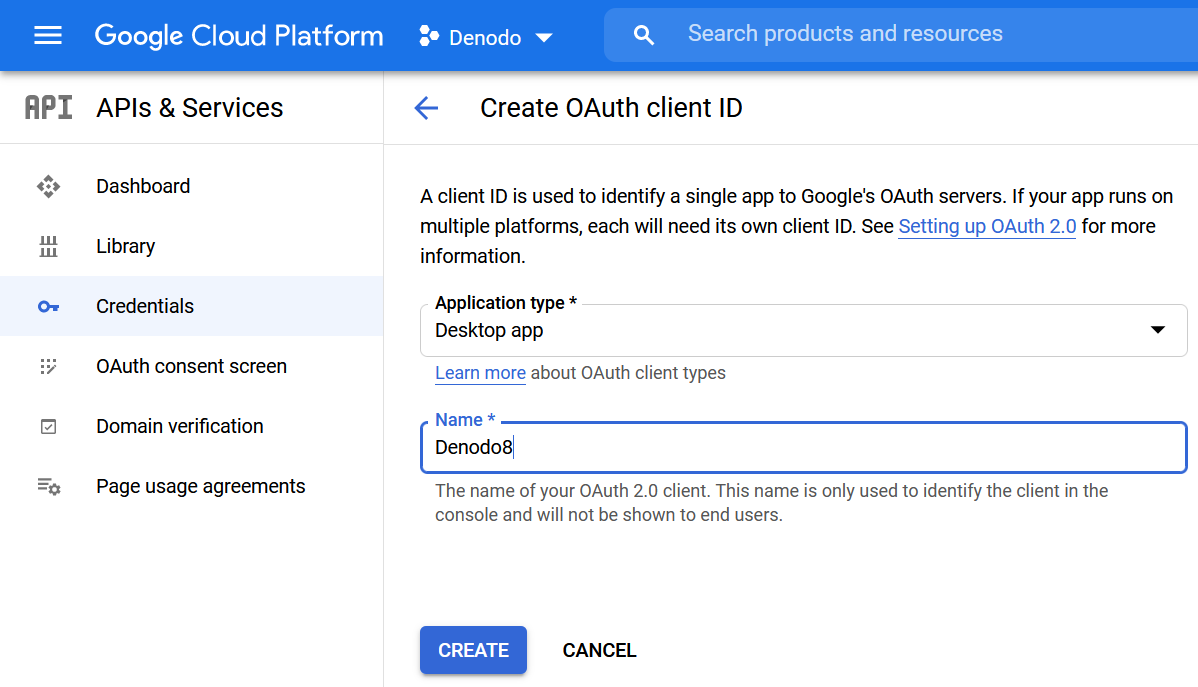Screen dimensions: 1198x687
Task: Open the Setting up OAuth 2.0 link
Action: point(987,227)
